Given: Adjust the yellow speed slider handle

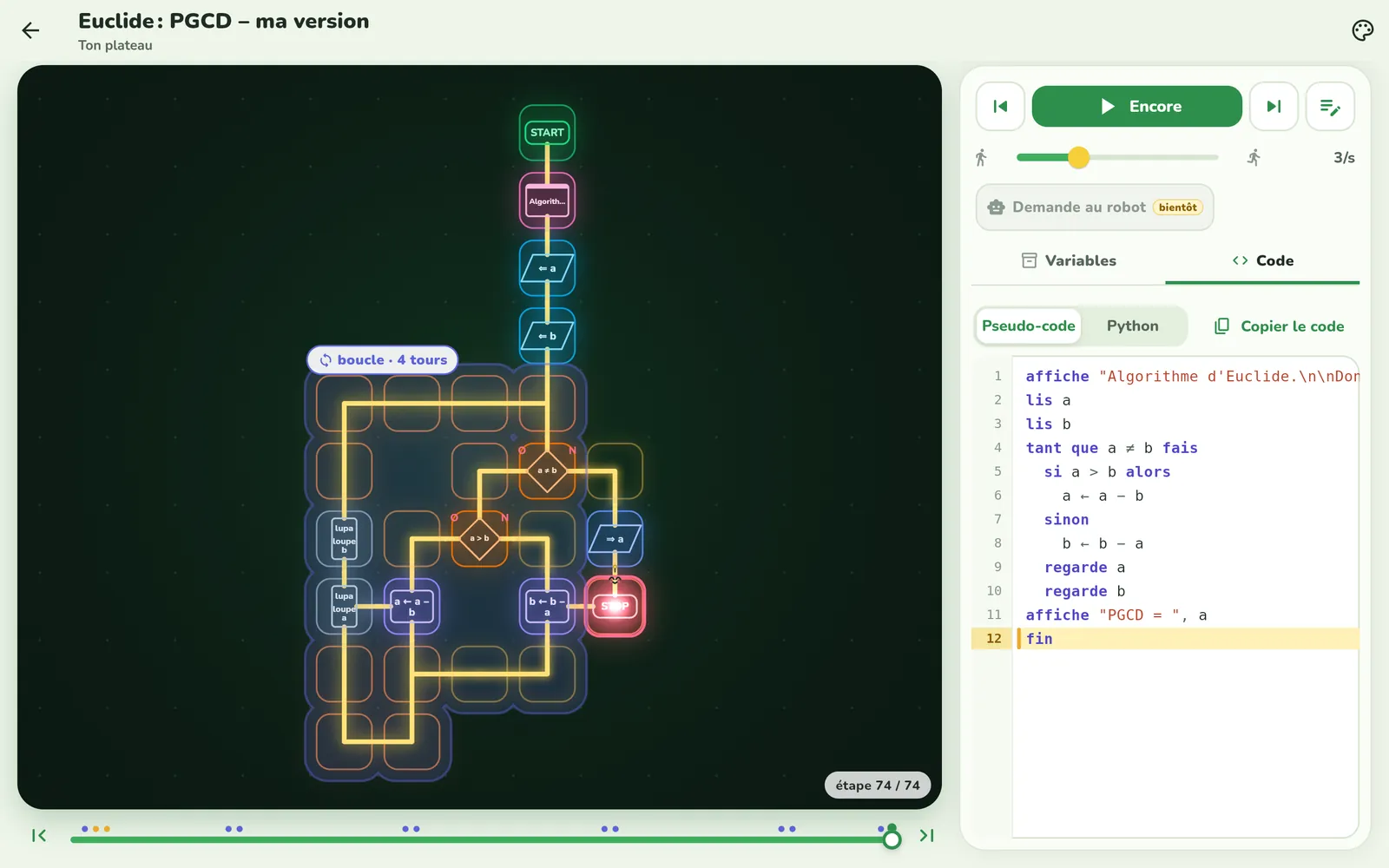Looking at the screenshot, I should [1078, 157].
